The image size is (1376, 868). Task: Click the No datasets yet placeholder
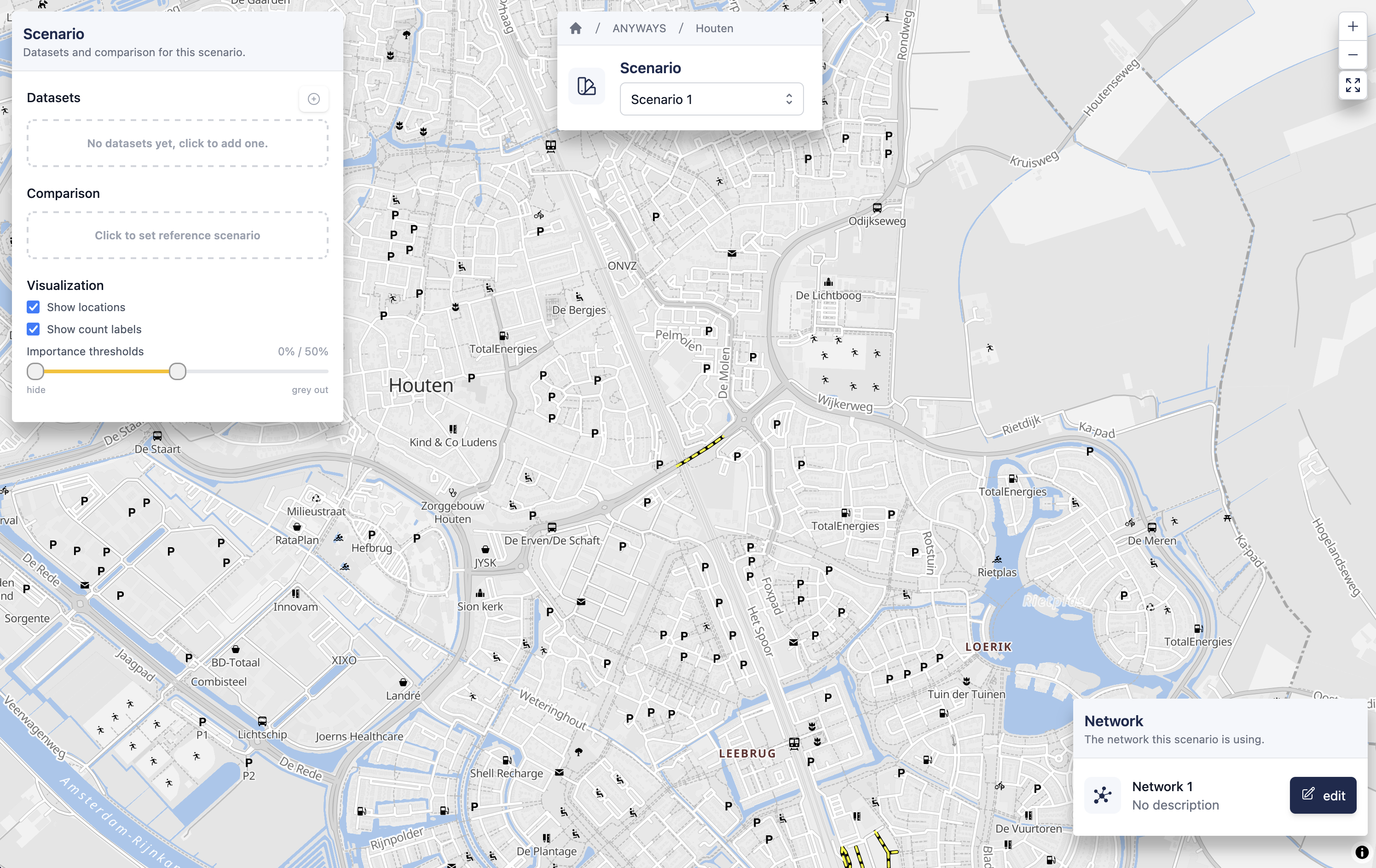tap(177, 144)
